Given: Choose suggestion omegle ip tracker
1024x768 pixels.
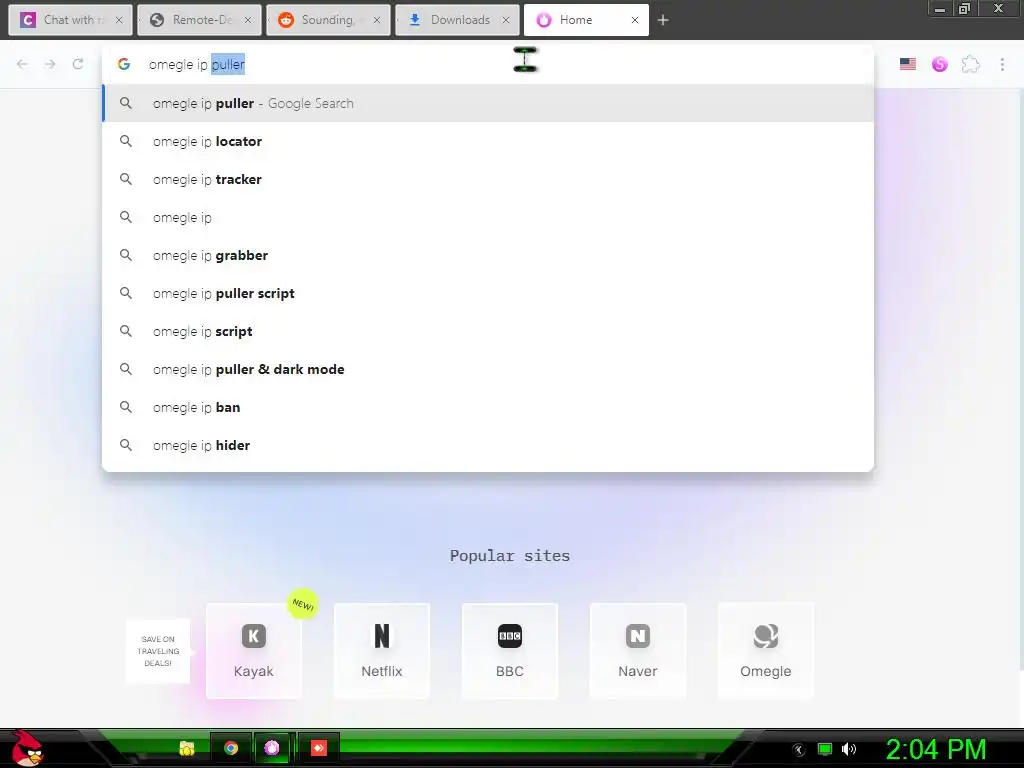Looking at the screenshot, I should point(488,179).
